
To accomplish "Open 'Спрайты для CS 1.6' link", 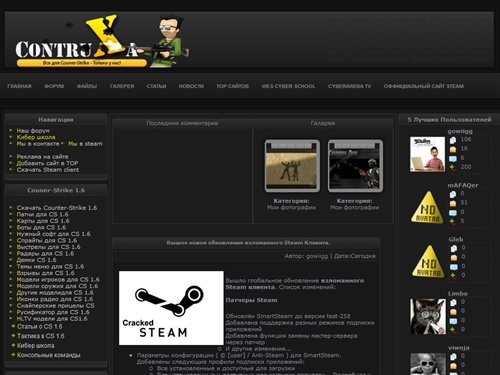I will coord(47,240).
